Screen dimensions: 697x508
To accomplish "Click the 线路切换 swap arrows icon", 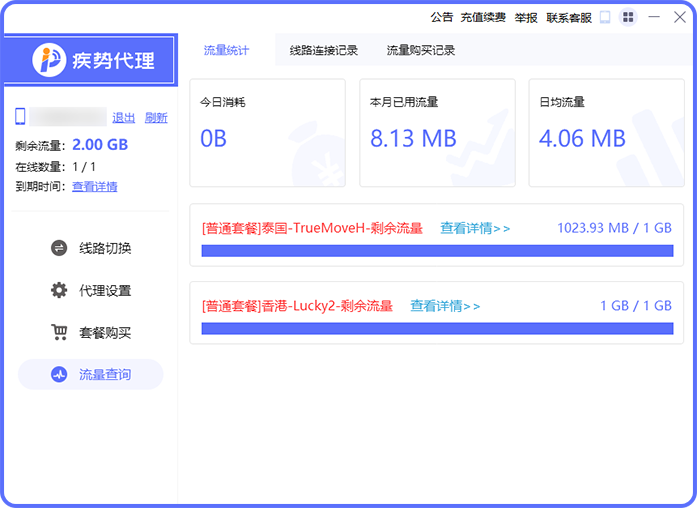I will click(x=59, y=248).
